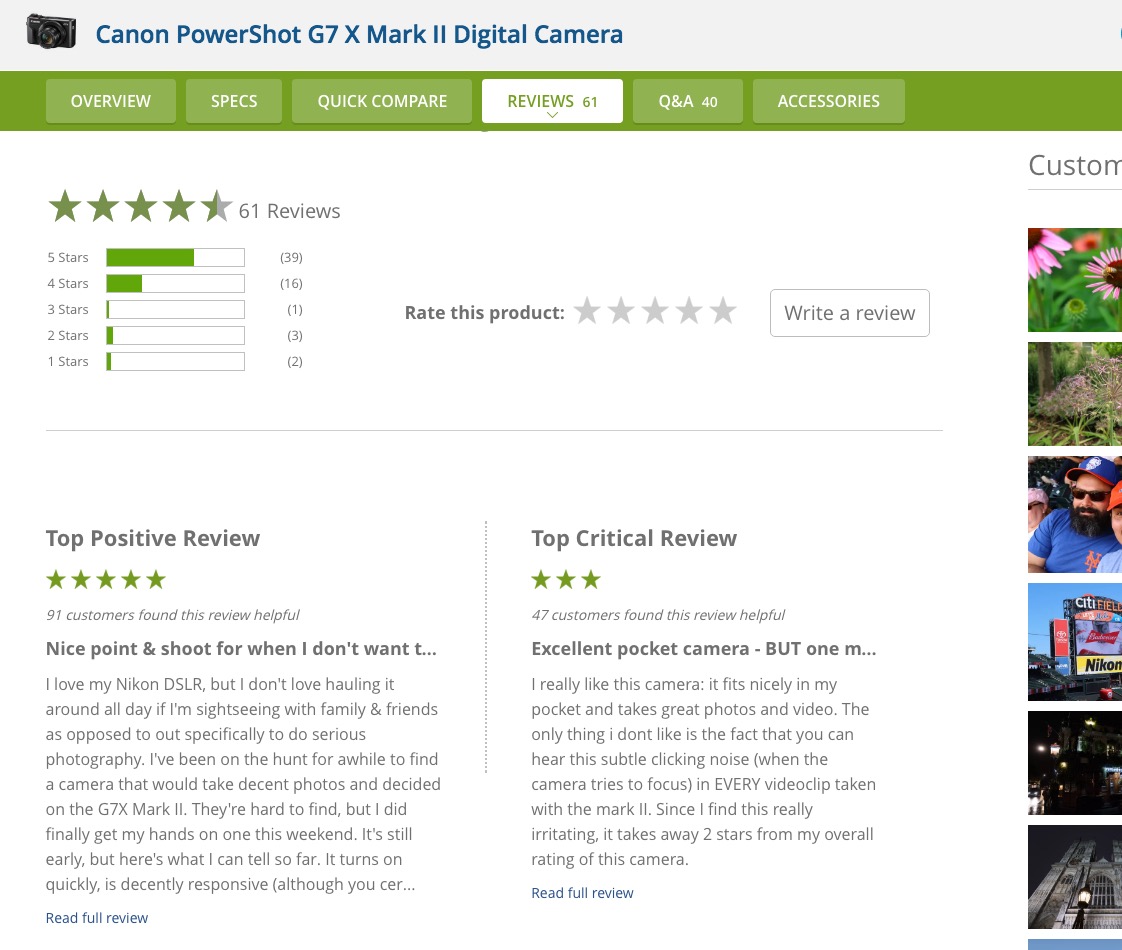This screenshot has width=1122, height=950.
Task: Rate the product two stars
Action: 621,312
